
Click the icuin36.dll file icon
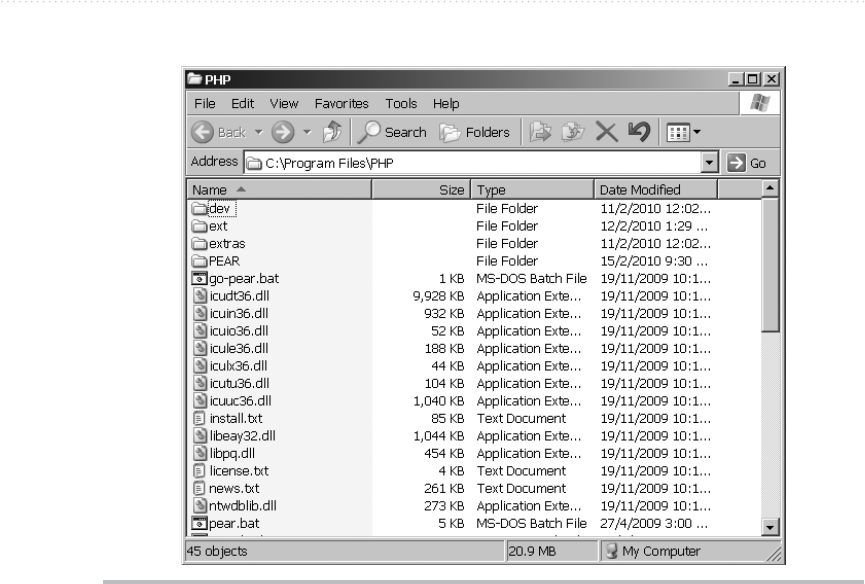[200, 313]
